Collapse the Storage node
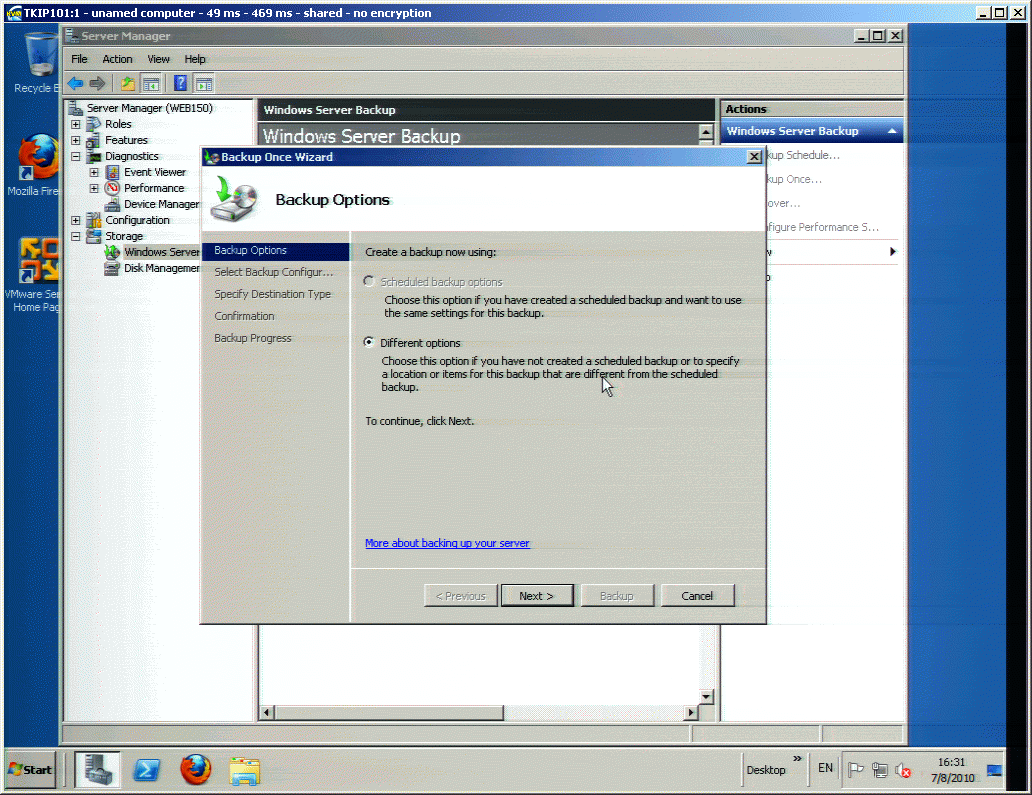The width and height of the screenshot is (1032, 795). pyautogui.click(x=76, y=236)
